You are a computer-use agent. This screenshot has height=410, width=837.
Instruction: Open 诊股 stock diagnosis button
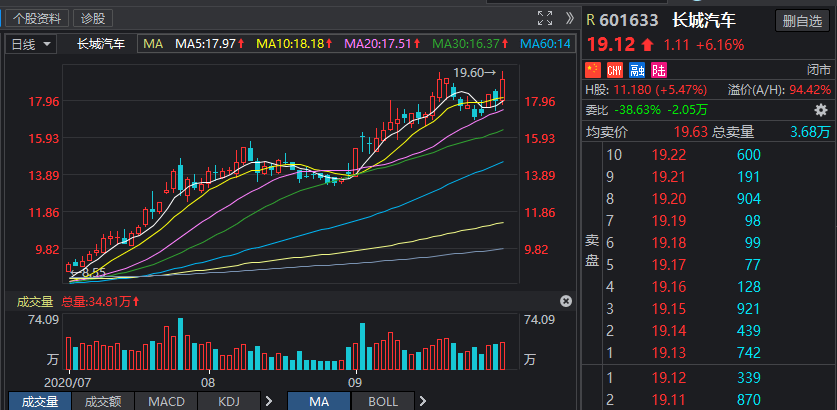point(93,19)
